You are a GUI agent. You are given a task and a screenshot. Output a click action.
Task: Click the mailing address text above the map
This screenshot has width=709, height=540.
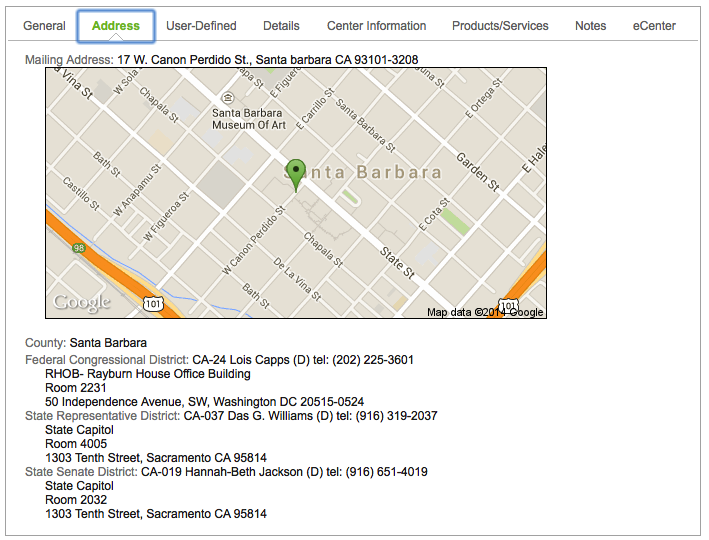pos(267,60)
